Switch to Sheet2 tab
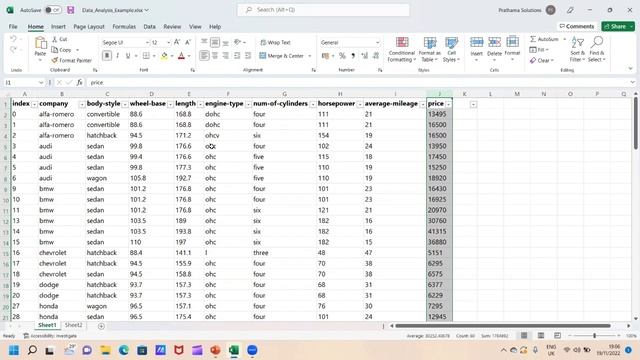The width and height of the screenshot is (640, 360). pyautogui.click(x=73, y=325)
